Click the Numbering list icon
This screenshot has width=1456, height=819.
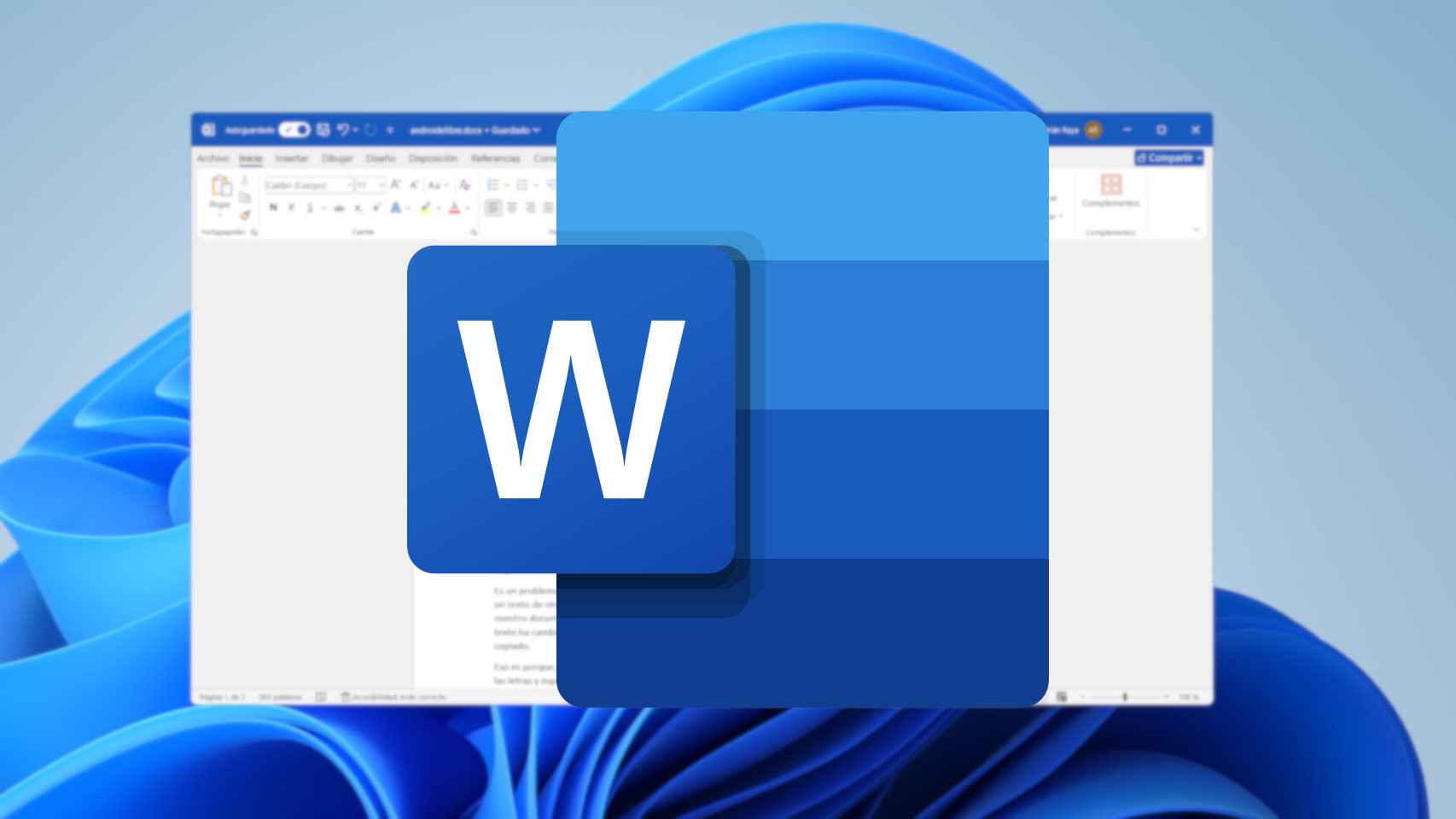(x=522, y=185)
